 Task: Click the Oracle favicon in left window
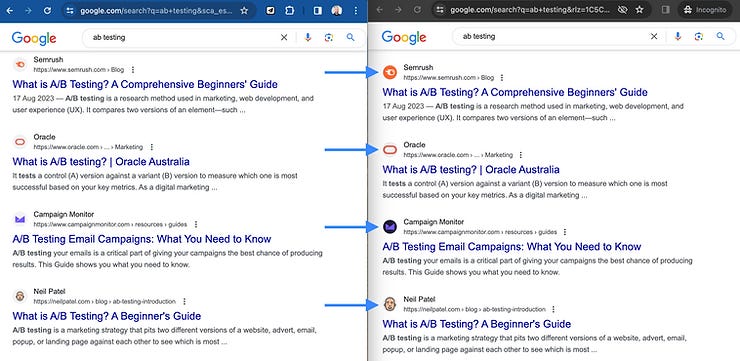pyautogui.click(x=20, y=142)
